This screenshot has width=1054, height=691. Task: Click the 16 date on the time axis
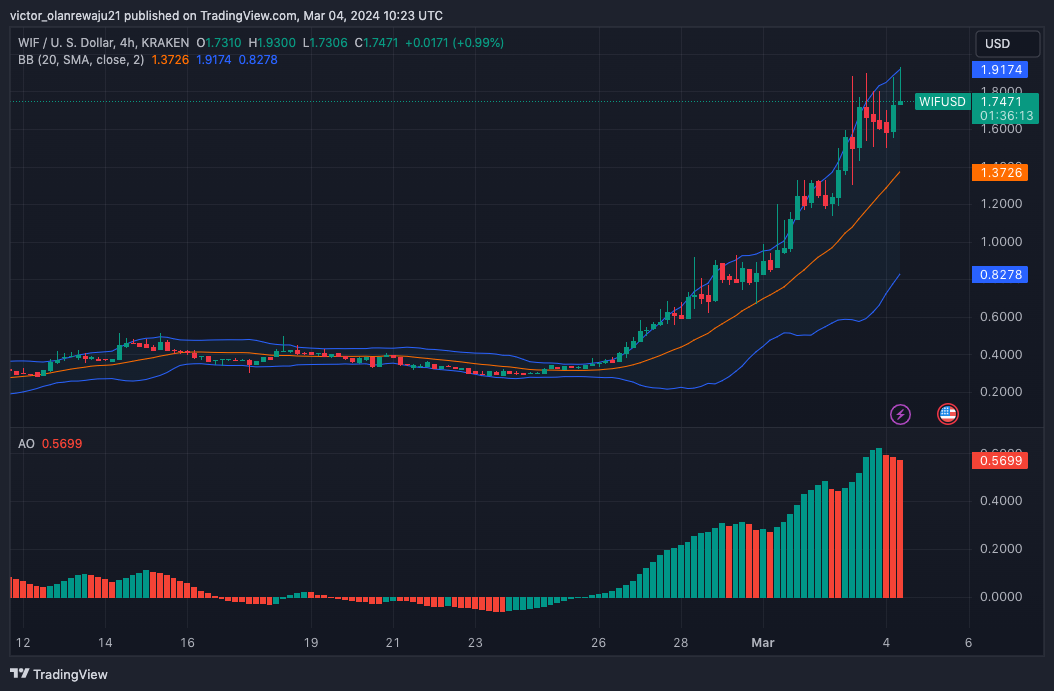click(188, 643)
